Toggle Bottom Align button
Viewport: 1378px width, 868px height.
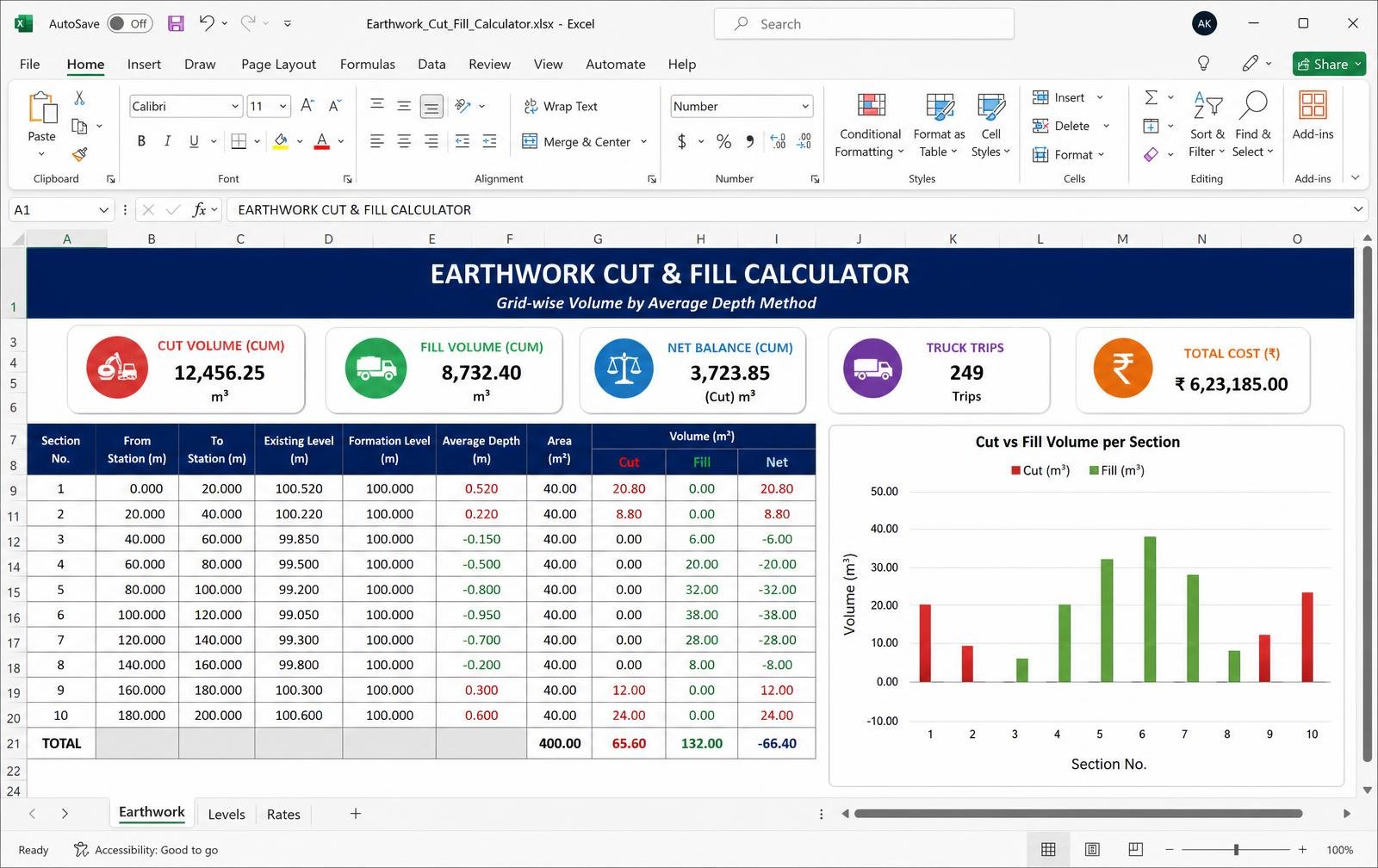point(431,106)
